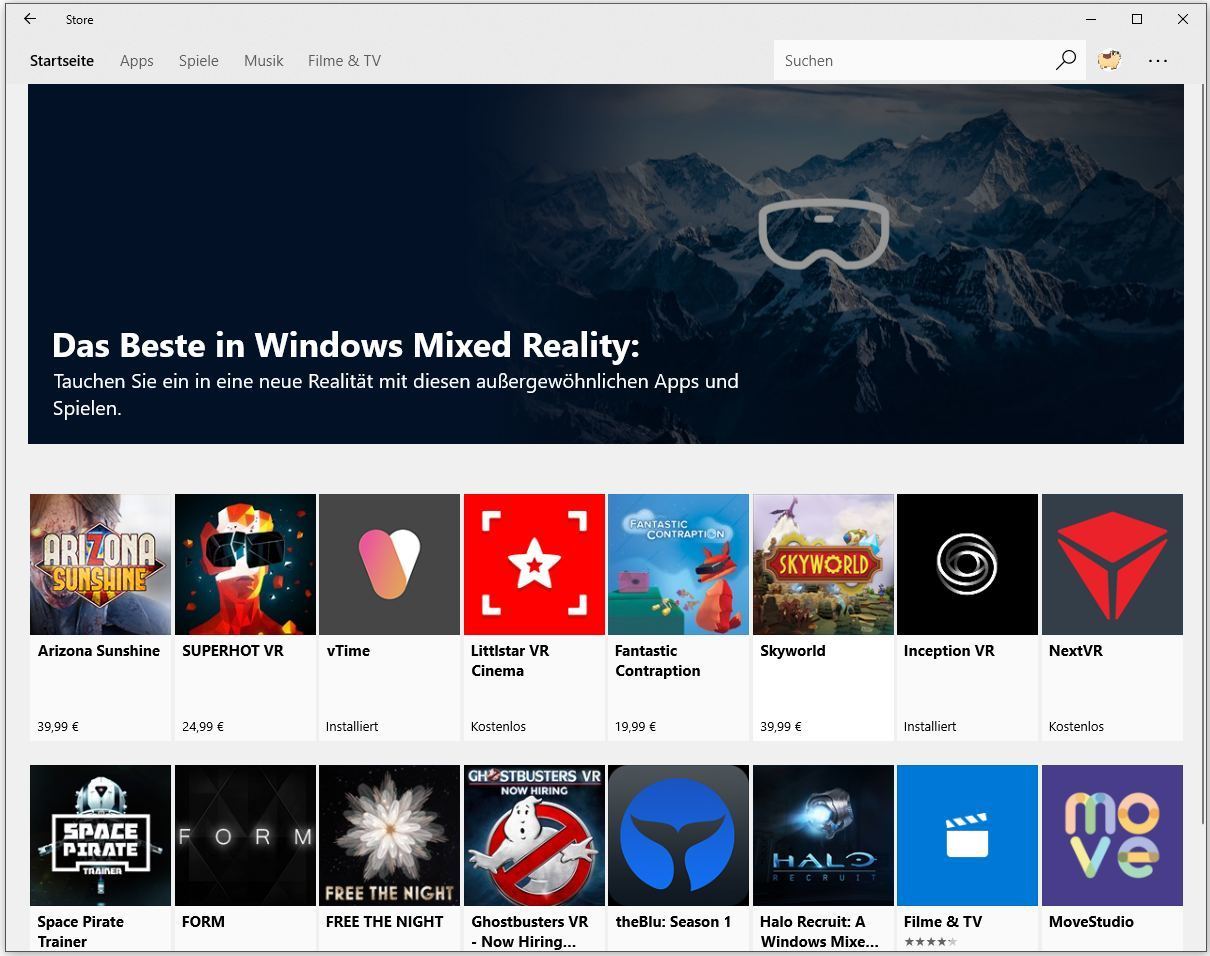Click the back arrow in title bar
The image size is (1210, 956).
pos(30,19)
